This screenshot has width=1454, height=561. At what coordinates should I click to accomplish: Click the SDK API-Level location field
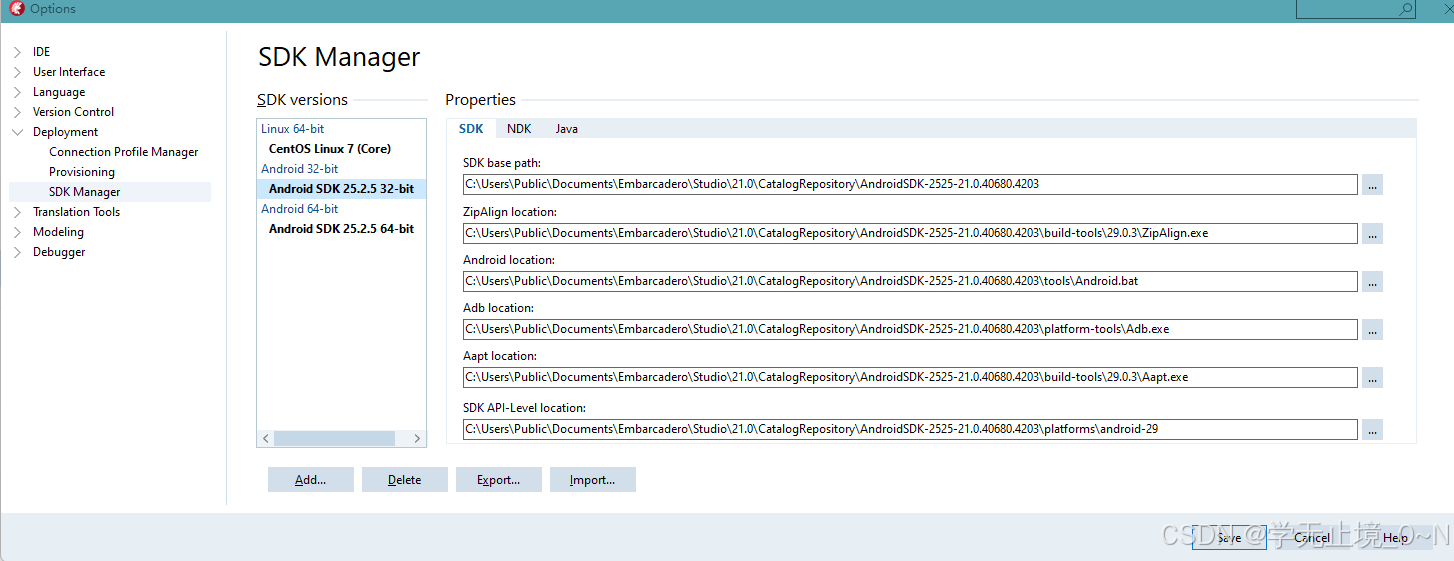coord(910,429)
